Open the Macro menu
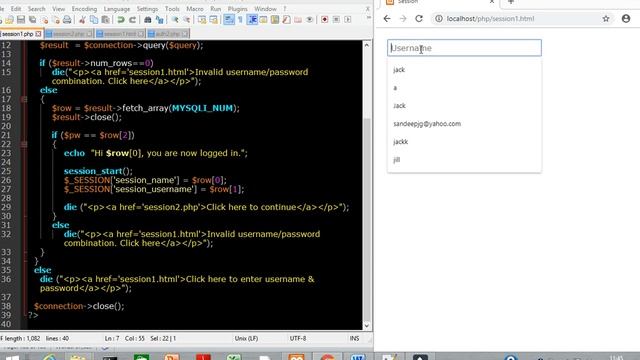 coord(195,9)
